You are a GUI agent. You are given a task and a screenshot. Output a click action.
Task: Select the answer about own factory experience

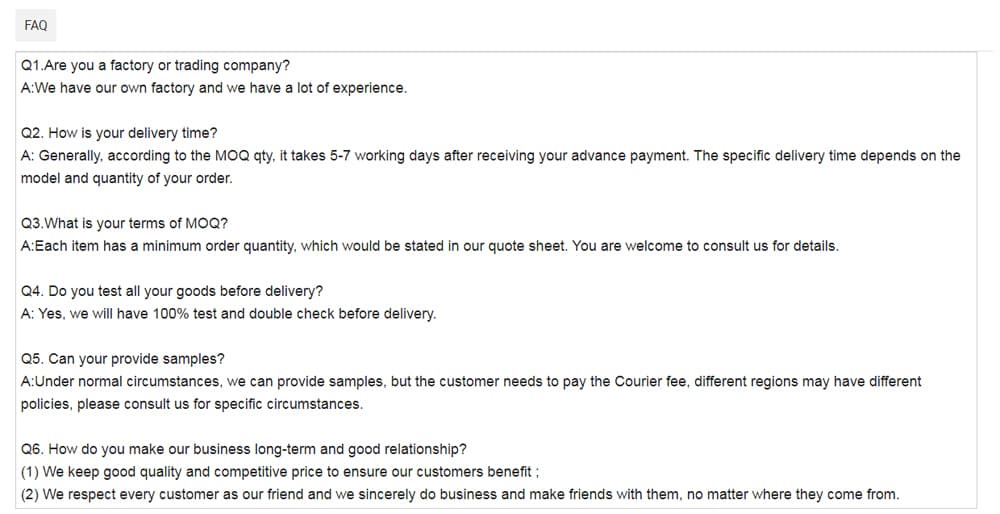[214, 88]
